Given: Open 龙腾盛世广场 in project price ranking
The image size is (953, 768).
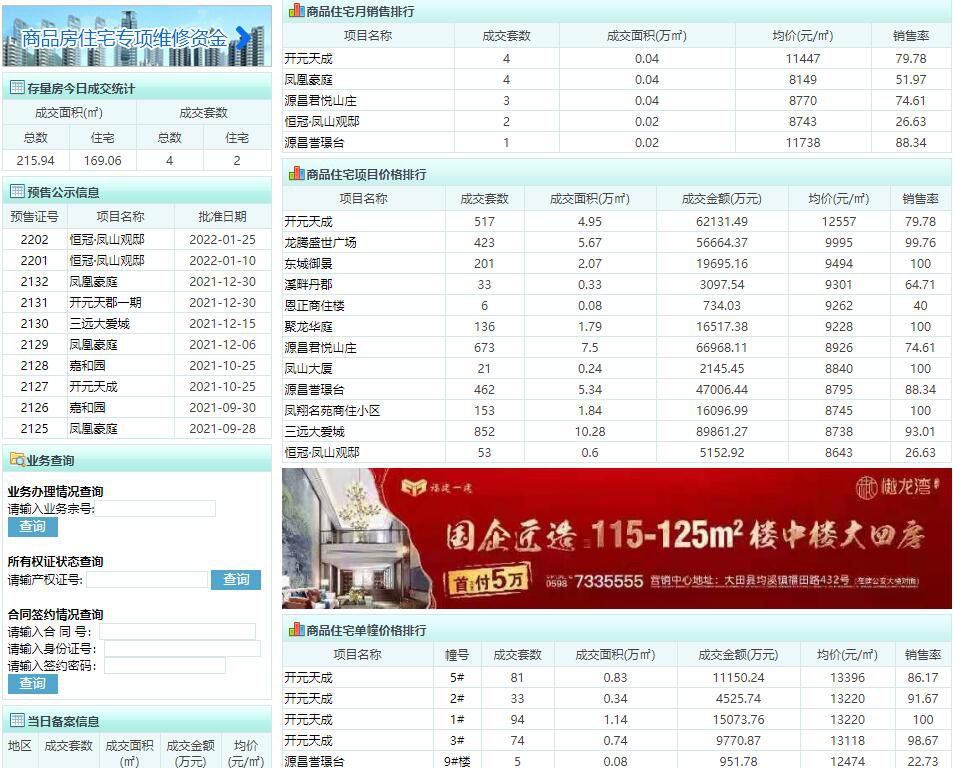Looking at the screenshot, I should coord(320,243).
